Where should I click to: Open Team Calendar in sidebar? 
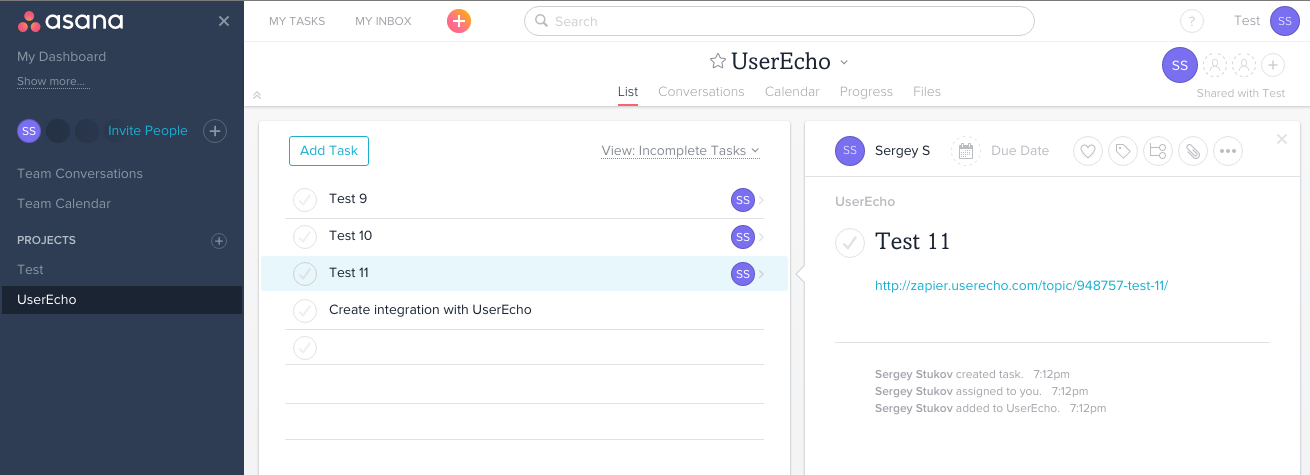(64, 203)
